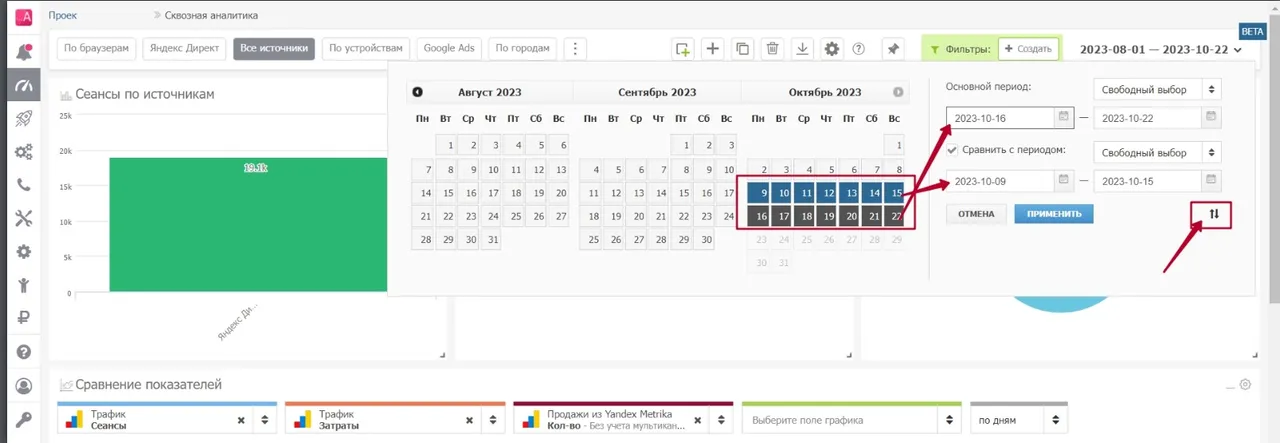The height and width of the screenshot is (443, 1280).
Task: Expand the date range 2023-08-01 — 2023-10-22 selector
Action: click(x=1161, y=49)
